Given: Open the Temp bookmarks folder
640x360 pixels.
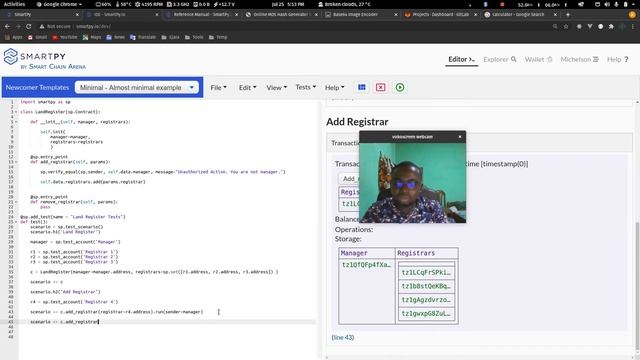Looking at the screenshot, I should (x=218, y=37).
